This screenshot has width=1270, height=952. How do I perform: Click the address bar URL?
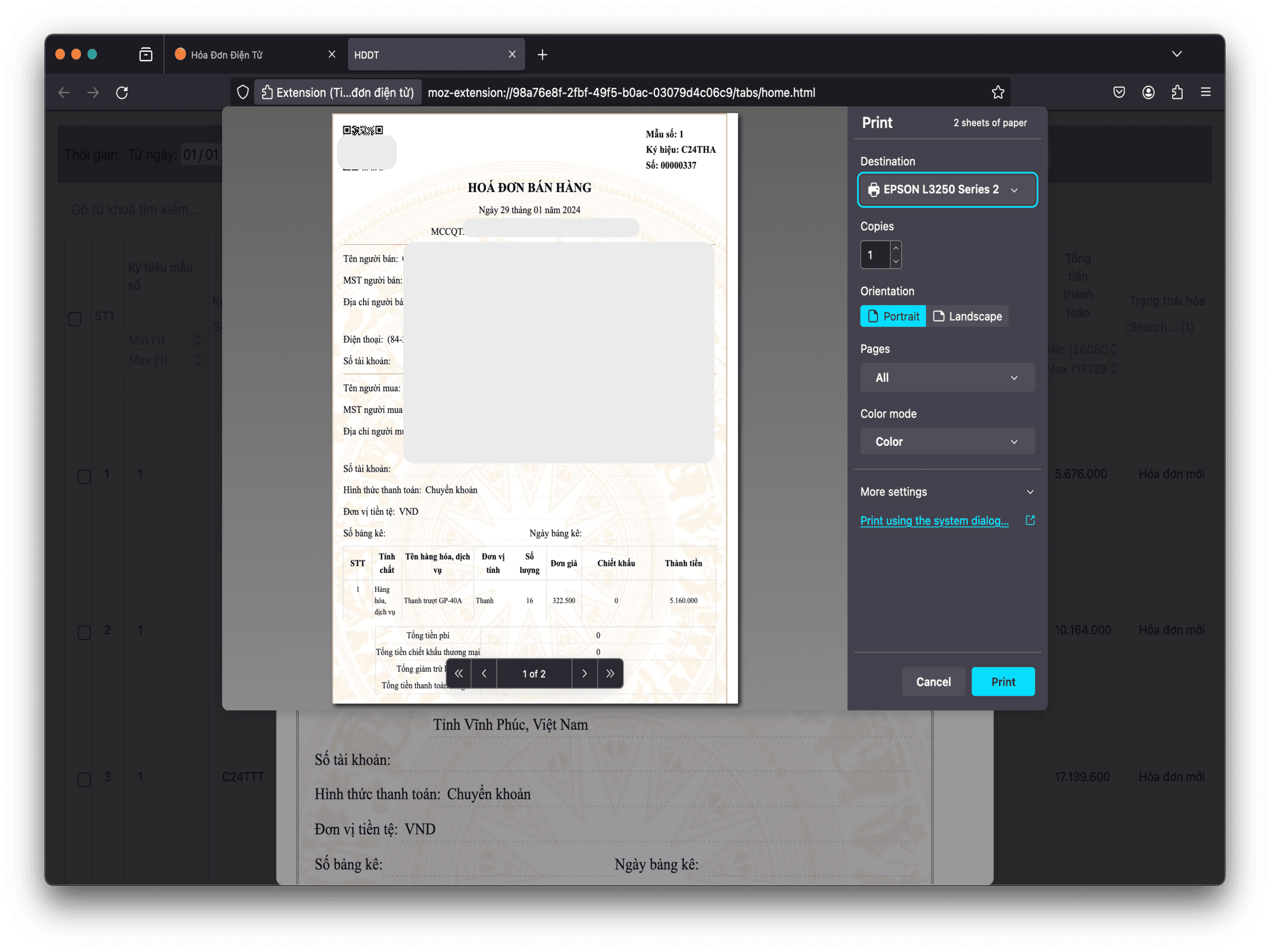[x=621, y=93]
